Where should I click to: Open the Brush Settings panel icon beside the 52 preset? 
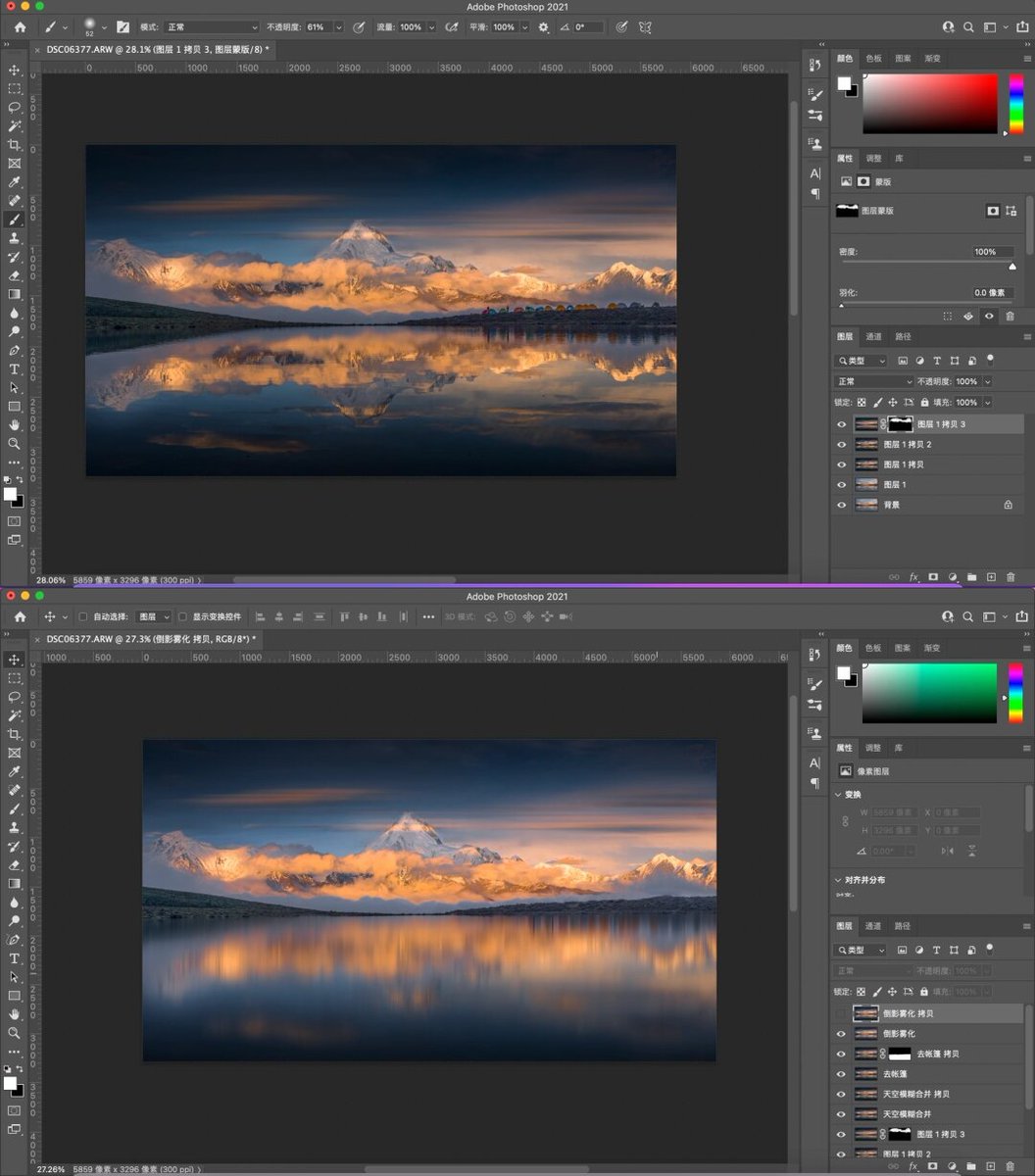click(x=123, y=27)
